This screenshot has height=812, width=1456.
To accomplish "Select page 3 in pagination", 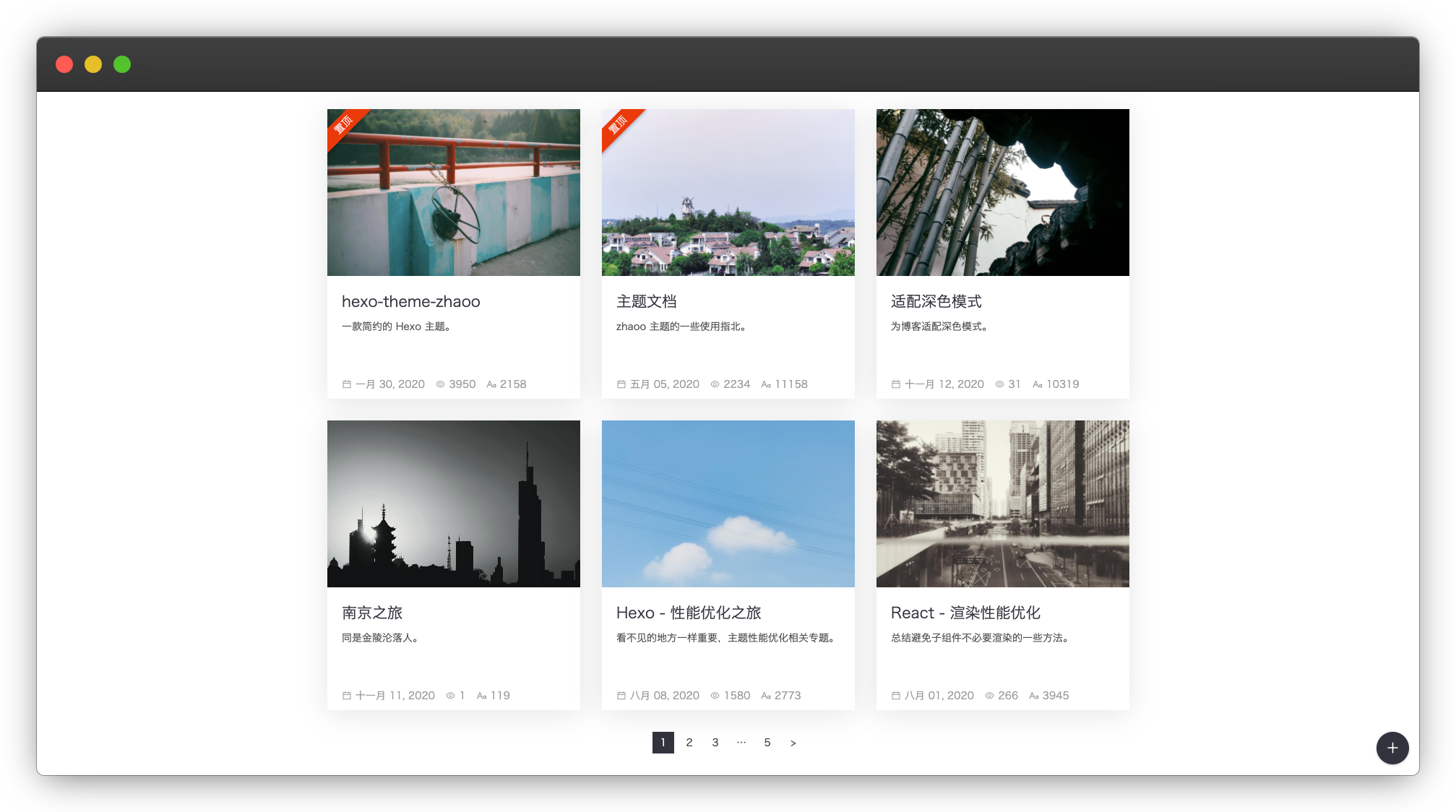I will [715, 743].
